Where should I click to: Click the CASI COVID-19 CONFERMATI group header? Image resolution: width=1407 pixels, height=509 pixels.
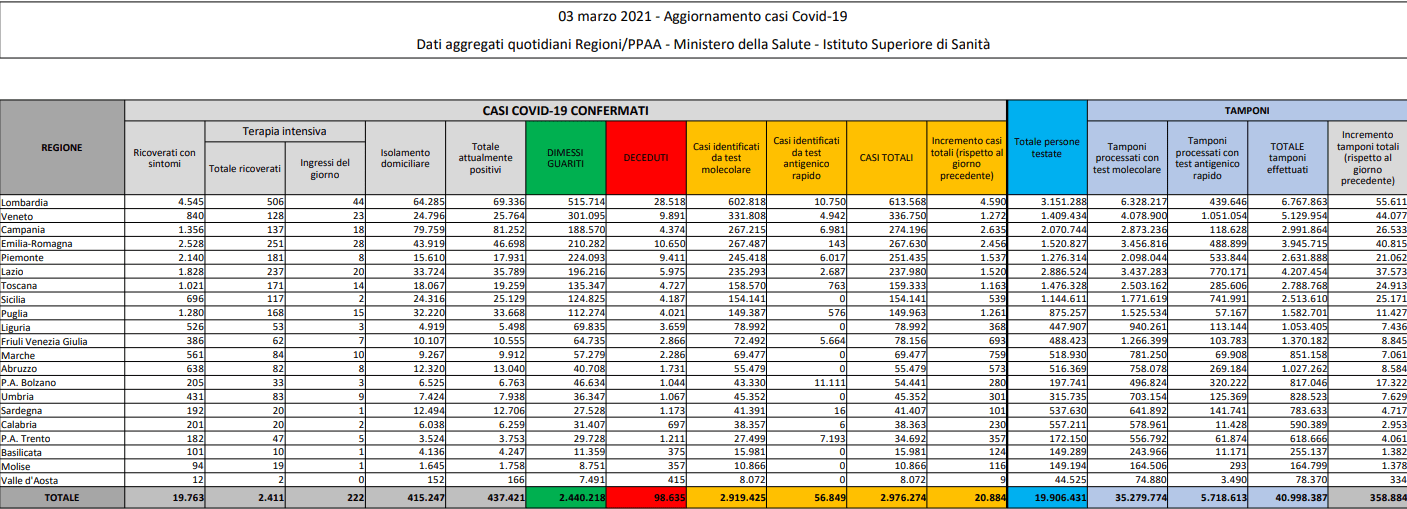tap(565, 110)
